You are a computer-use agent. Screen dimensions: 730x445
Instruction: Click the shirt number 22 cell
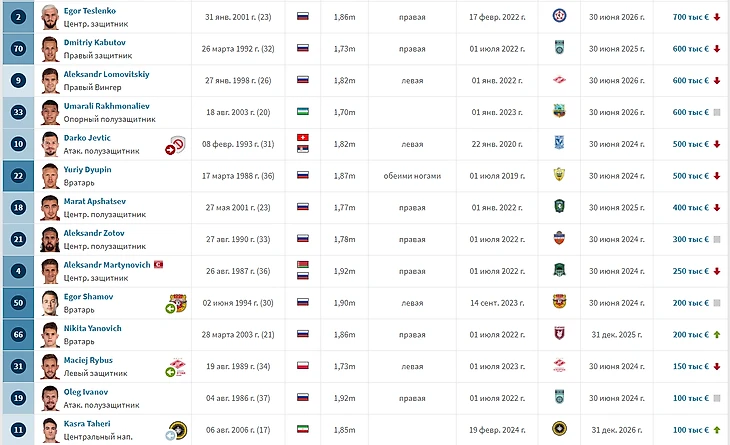point(19,176)
